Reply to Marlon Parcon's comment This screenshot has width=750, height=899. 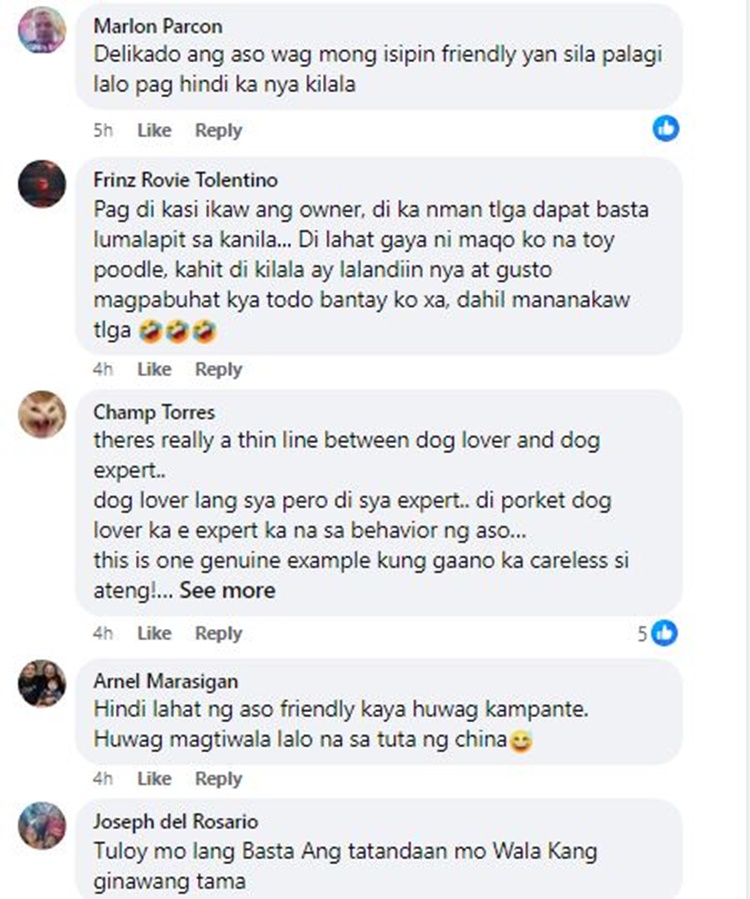pyautogui.click(x=218, y=130)
